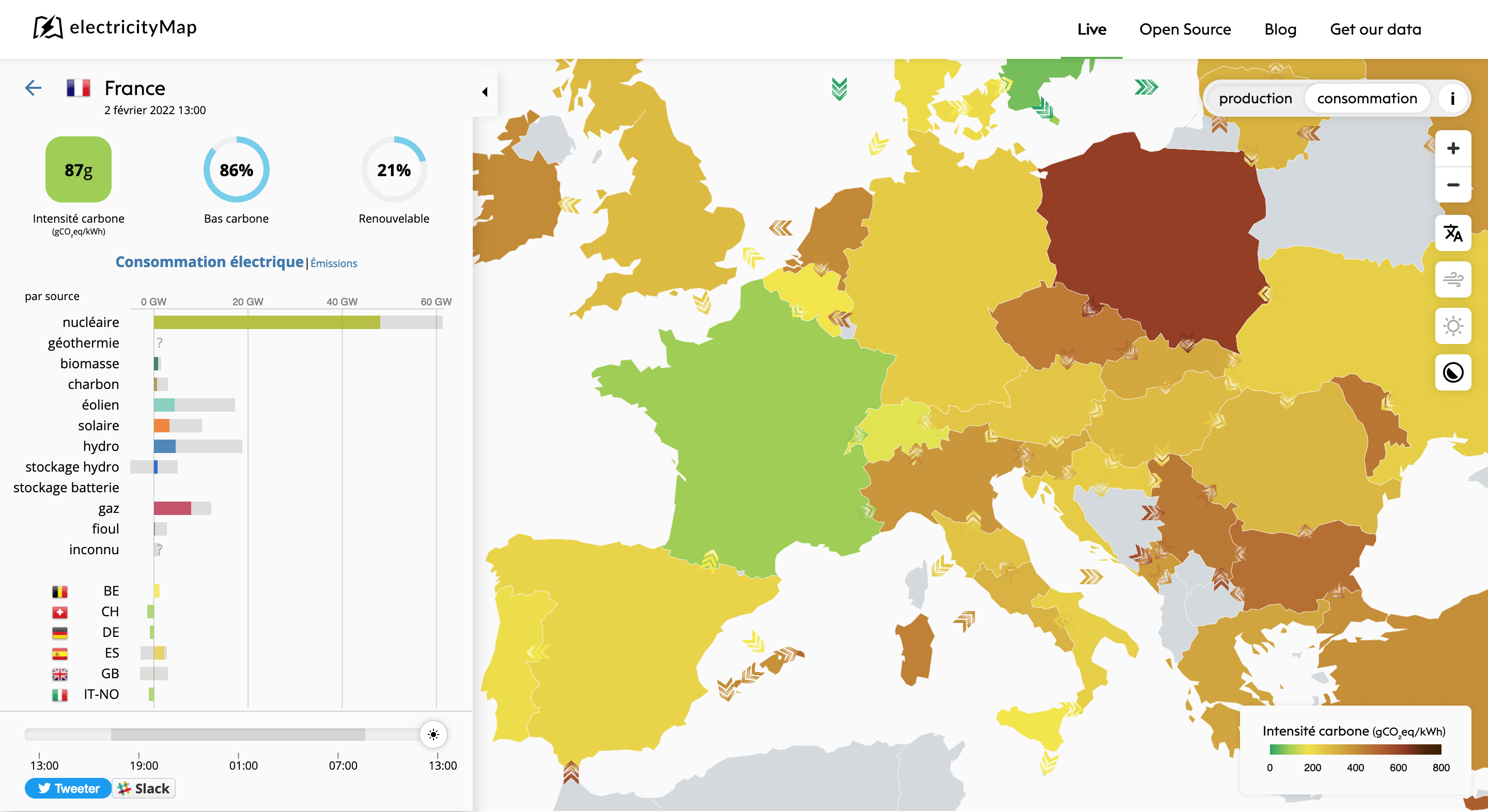Click the nucléaire production bar
The height and width of the screenshot is (812, 1488).
tap(267, 322)
